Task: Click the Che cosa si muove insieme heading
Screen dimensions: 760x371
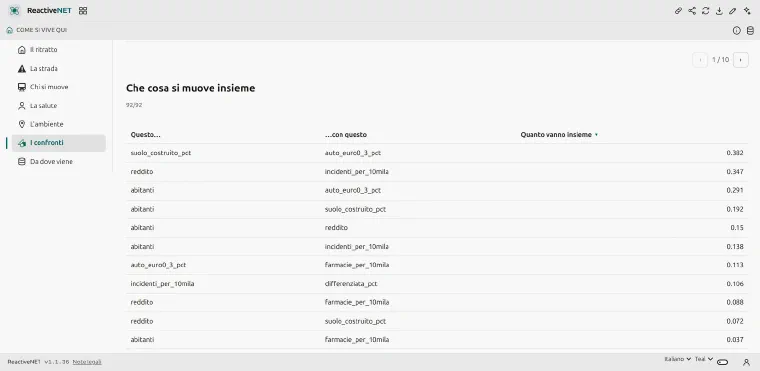Action: 190,88
